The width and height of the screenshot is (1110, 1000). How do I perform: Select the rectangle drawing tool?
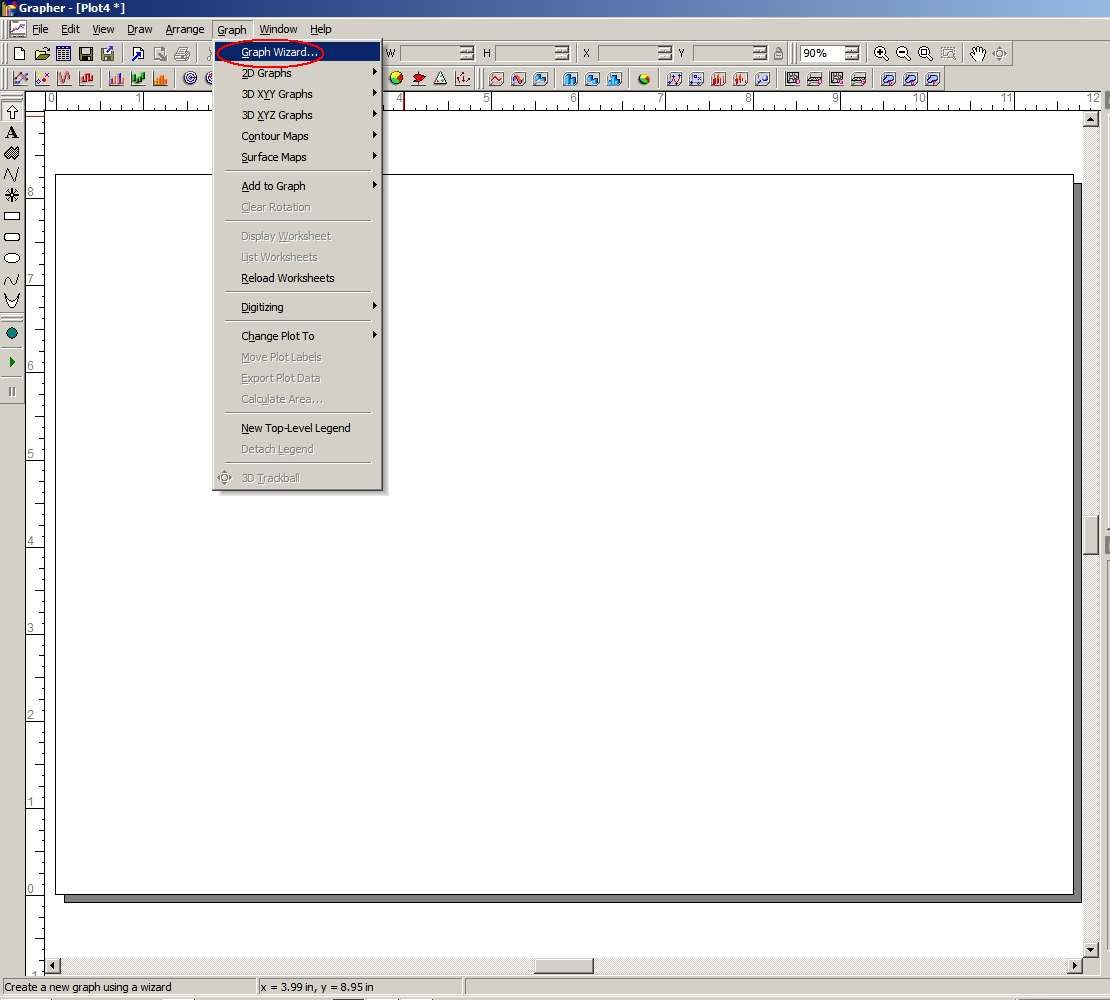point(11,217)
